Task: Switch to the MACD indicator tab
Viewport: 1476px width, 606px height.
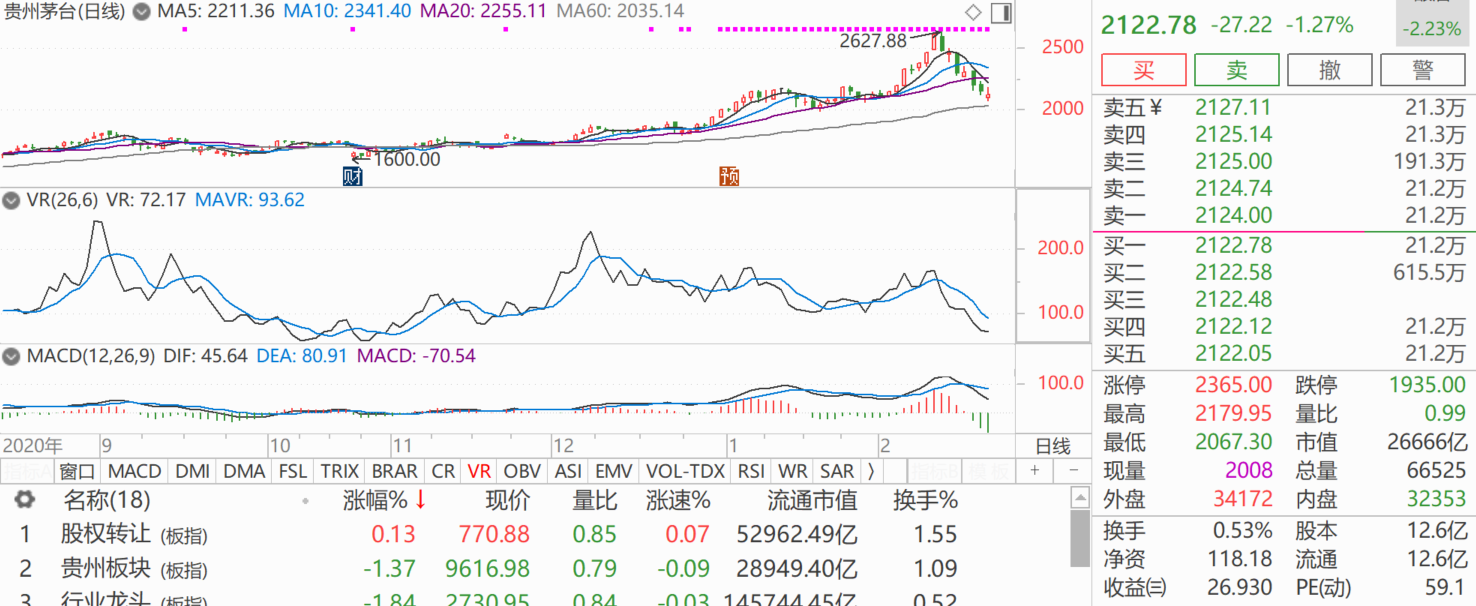Action: (x=134, y=471)
